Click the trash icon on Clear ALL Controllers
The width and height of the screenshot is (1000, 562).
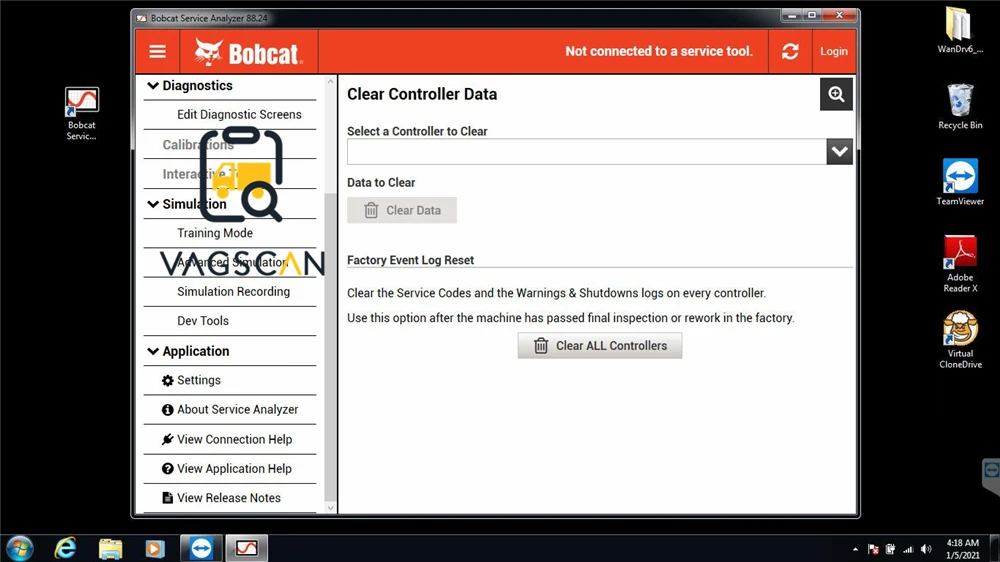tap(541, 346)
